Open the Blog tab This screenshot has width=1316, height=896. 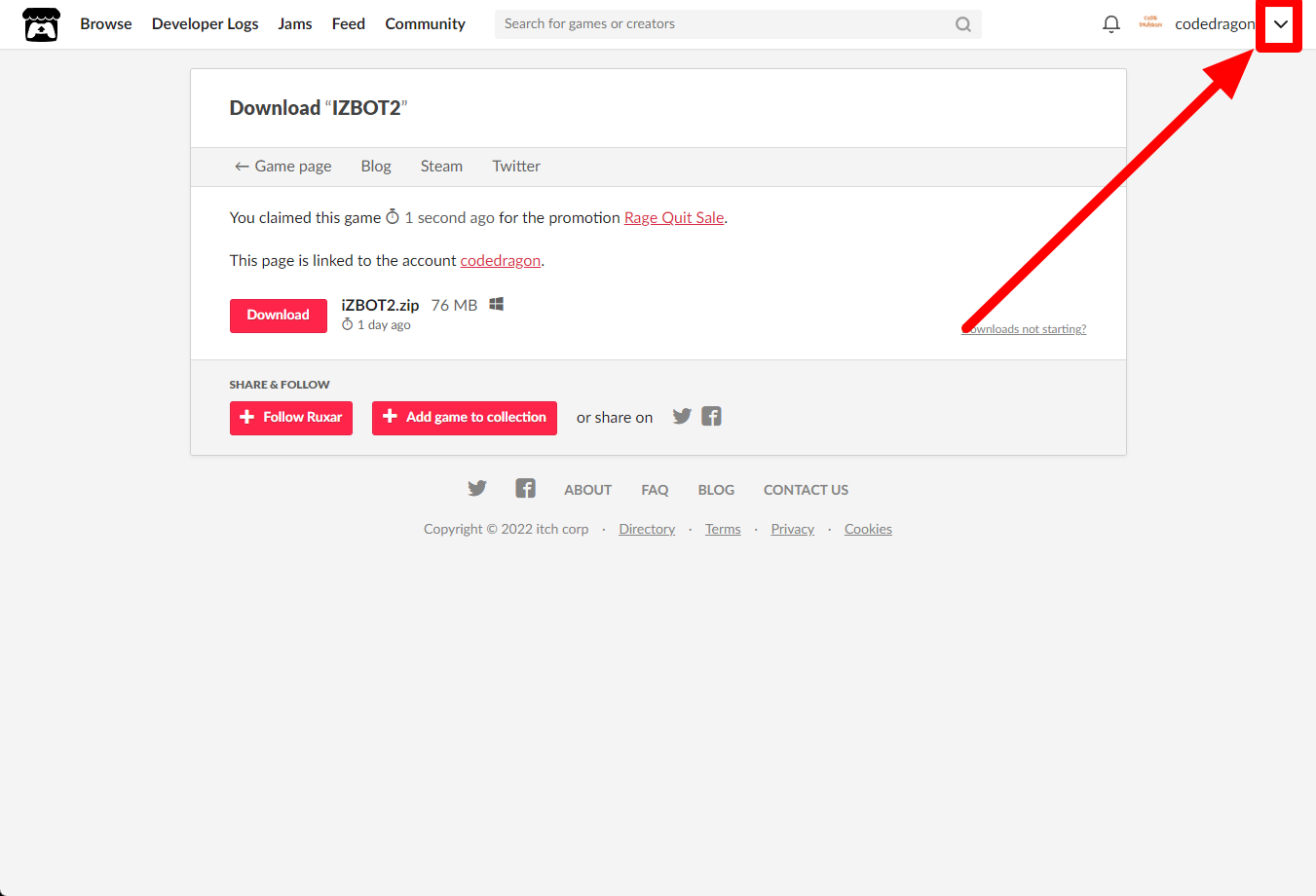point(376,167)
